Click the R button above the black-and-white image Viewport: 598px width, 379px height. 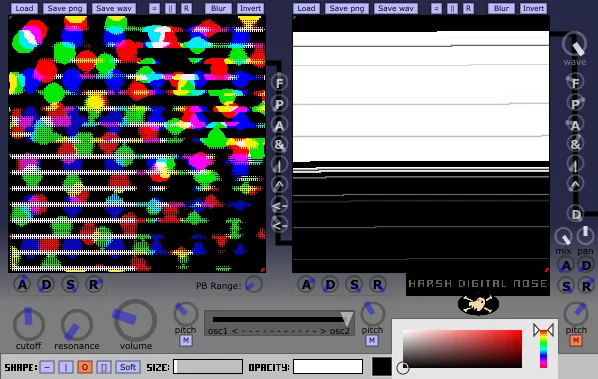(x=468, y=8)
